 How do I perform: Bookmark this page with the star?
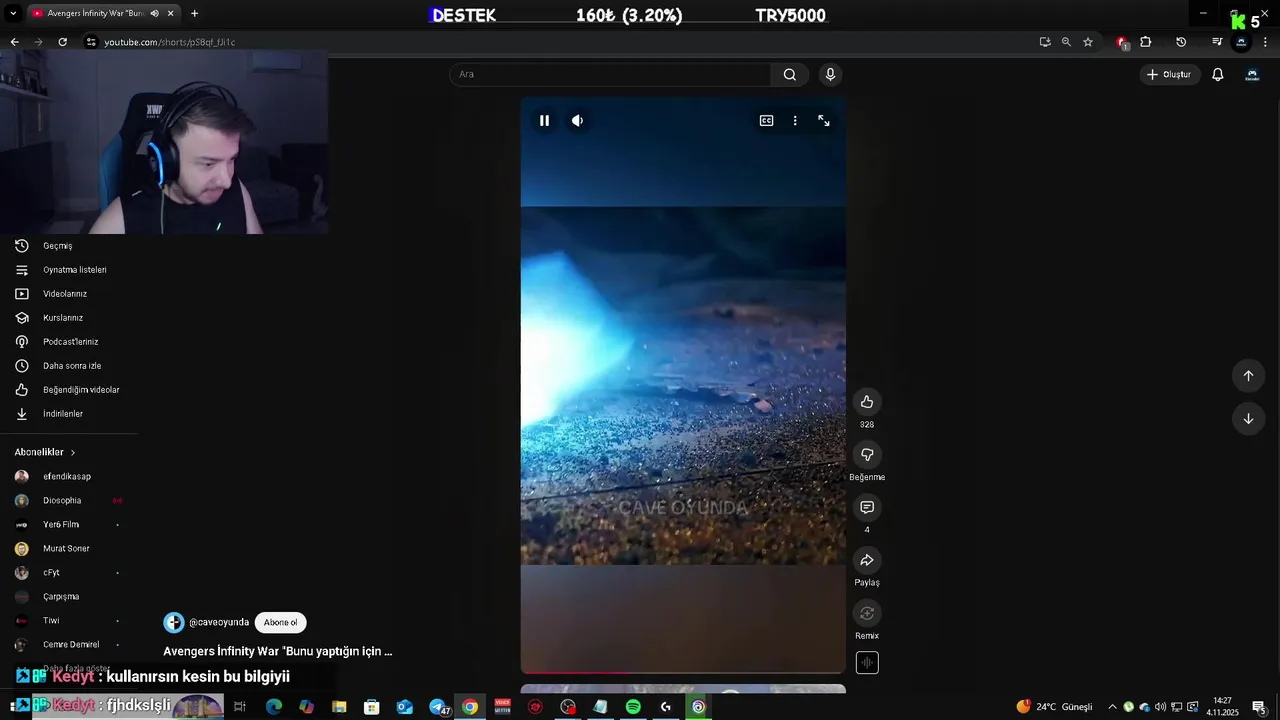tap(1088, 42)
